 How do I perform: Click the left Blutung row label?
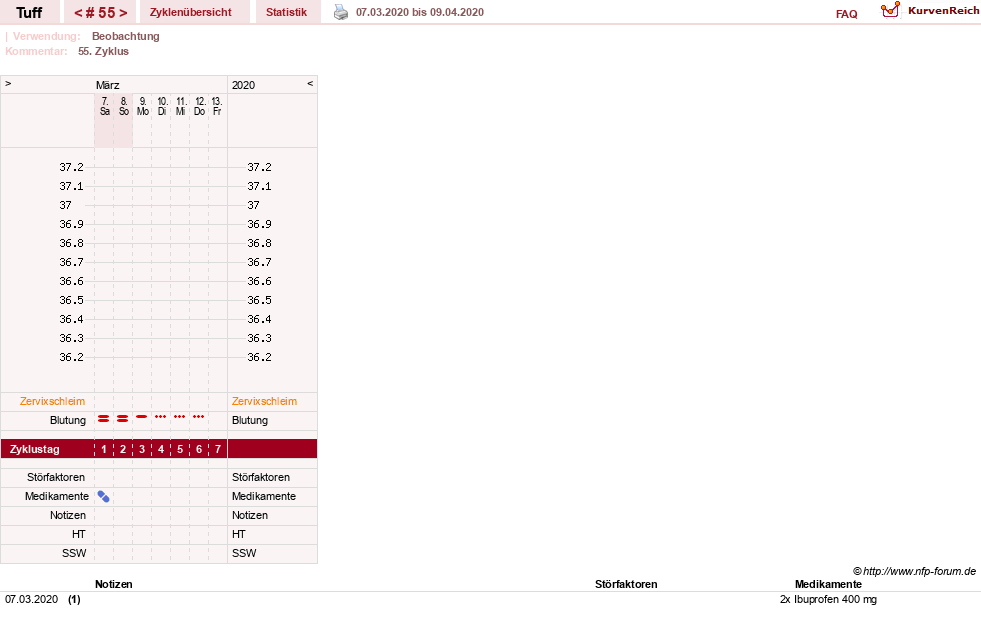68,420
